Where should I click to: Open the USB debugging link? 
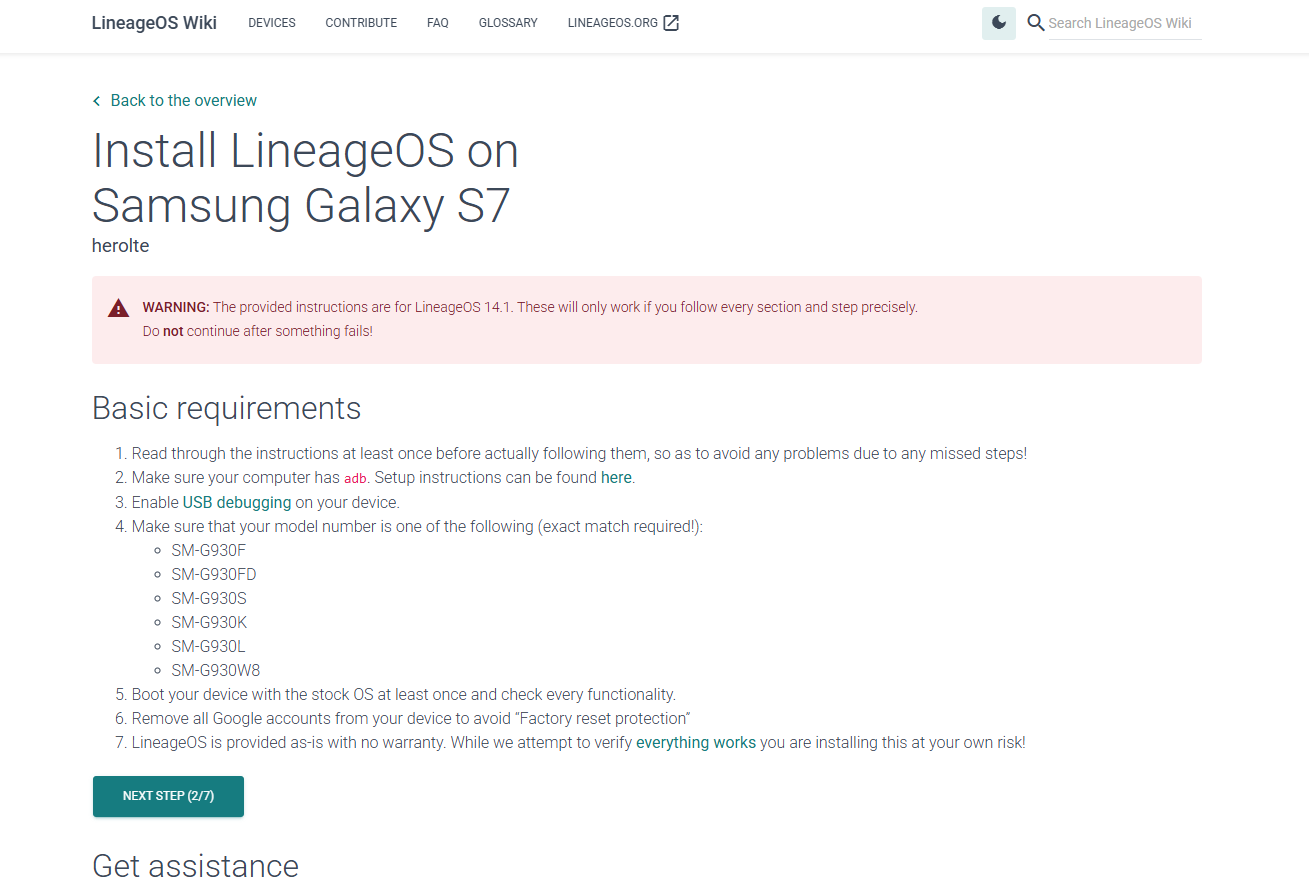point(237,502)
